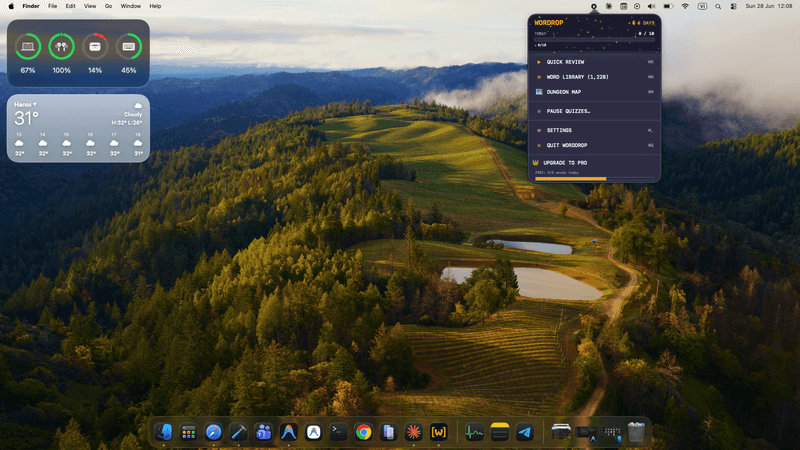Switch input source via VI icon
The image size is (800, 450).
point(703,7)
